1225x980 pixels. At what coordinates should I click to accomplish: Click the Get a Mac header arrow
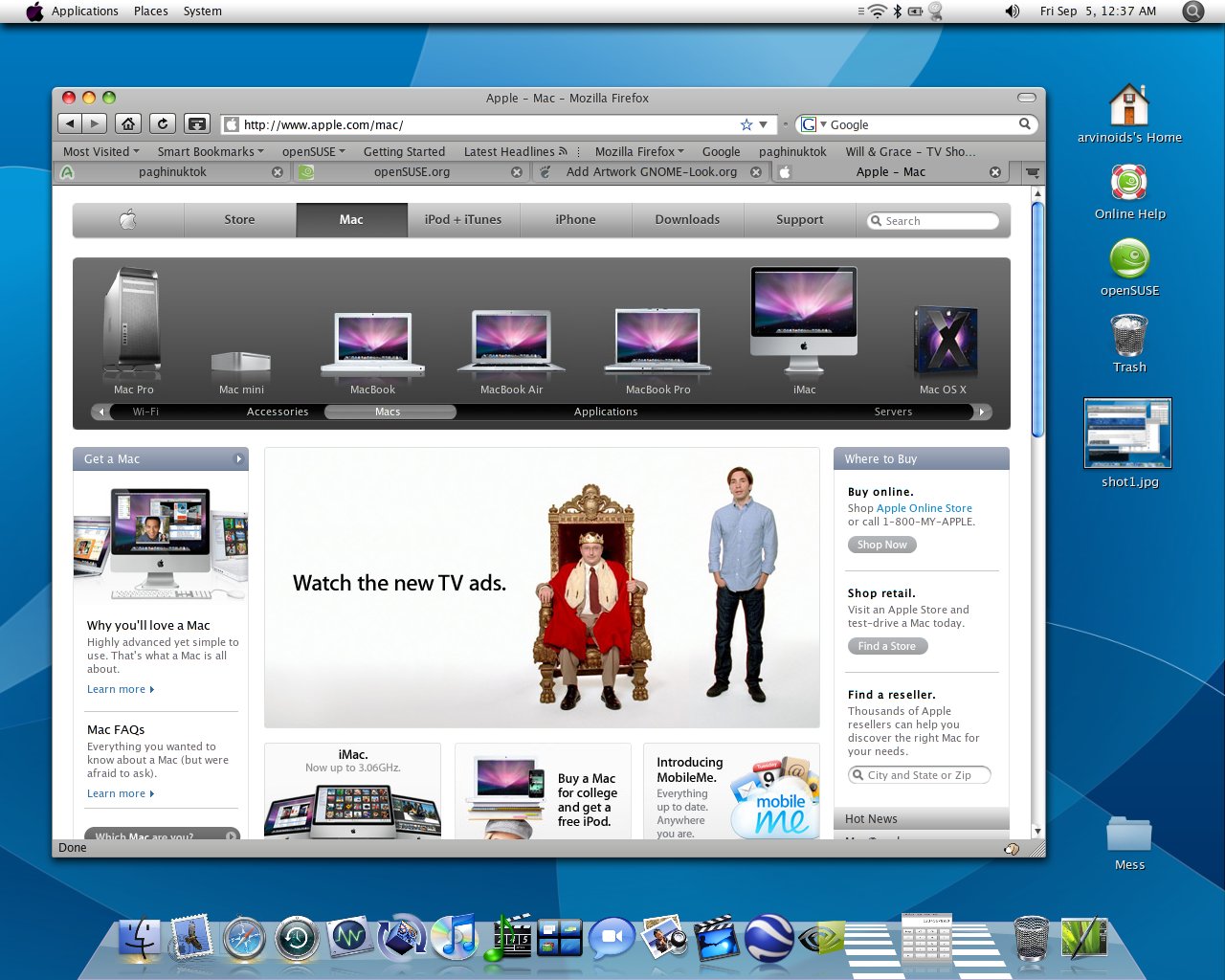coord(239,459)
